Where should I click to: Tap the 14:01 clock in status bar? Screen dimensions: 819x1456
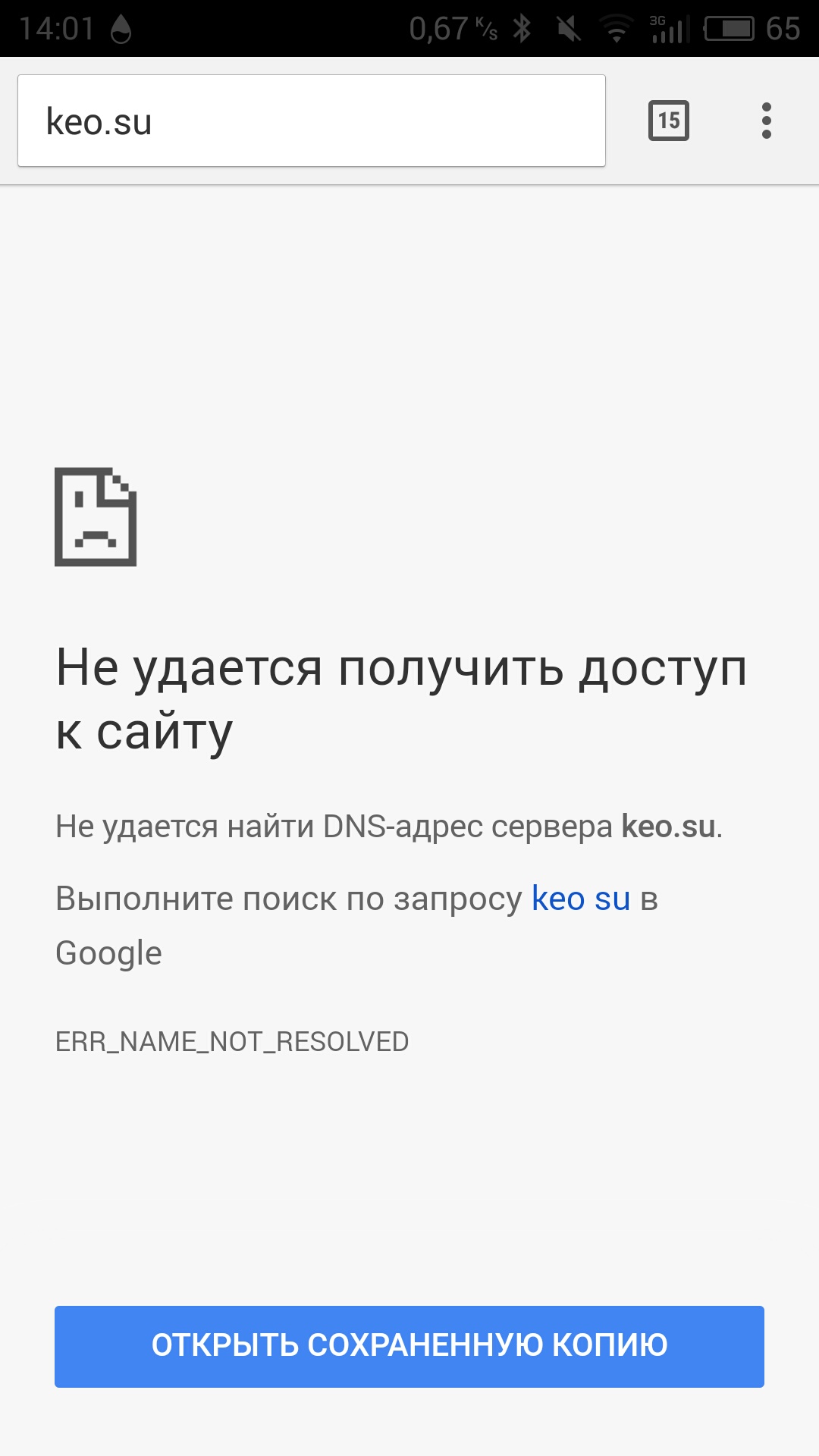[x=57, y=29]
